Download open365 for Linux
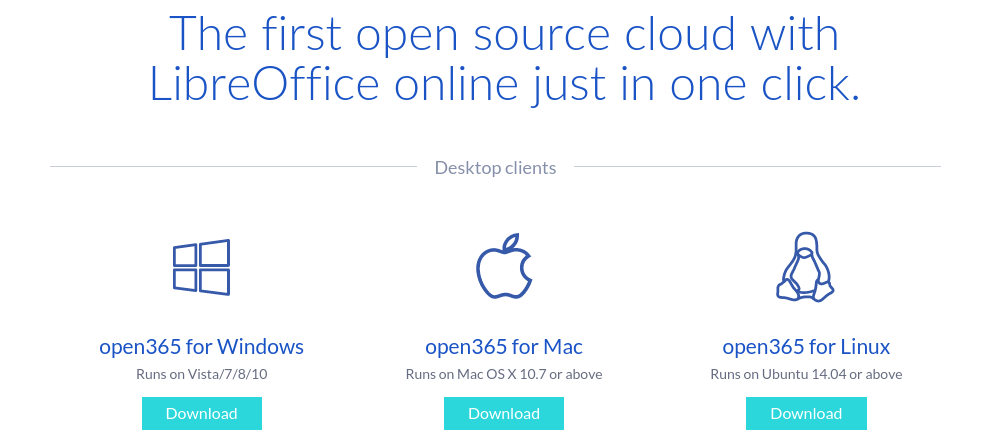Screen dimensions: 1005x445 [x=806, y=414]
